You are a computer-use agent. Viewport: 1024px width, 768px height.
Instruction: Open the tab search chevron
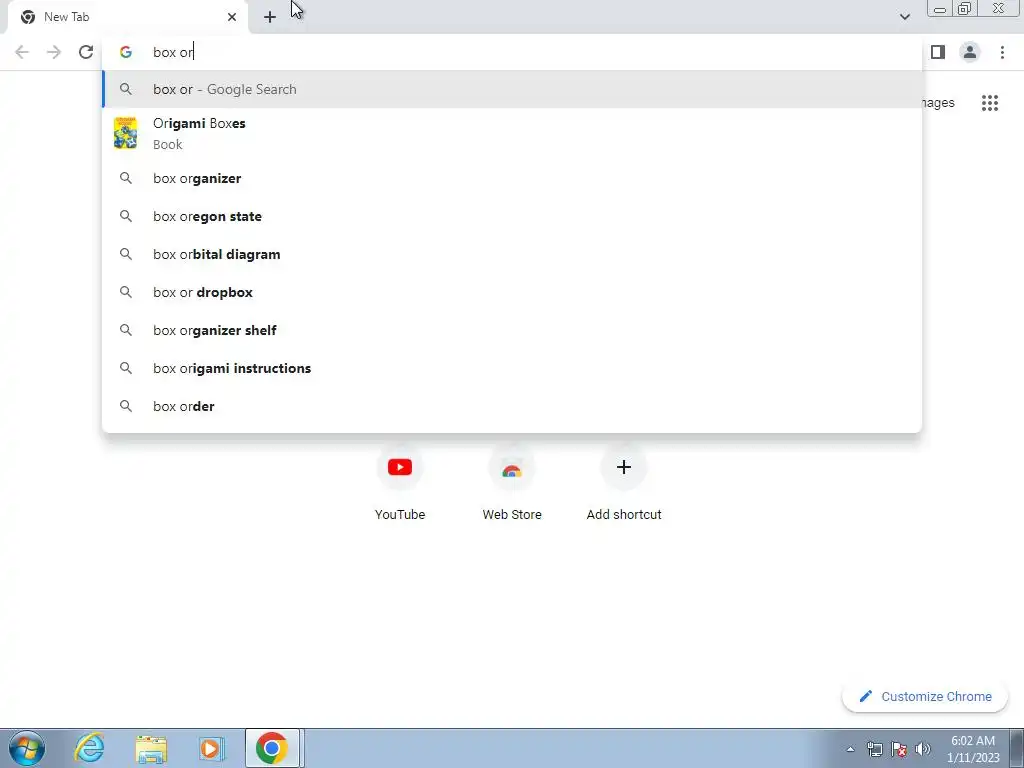[904, 17]
